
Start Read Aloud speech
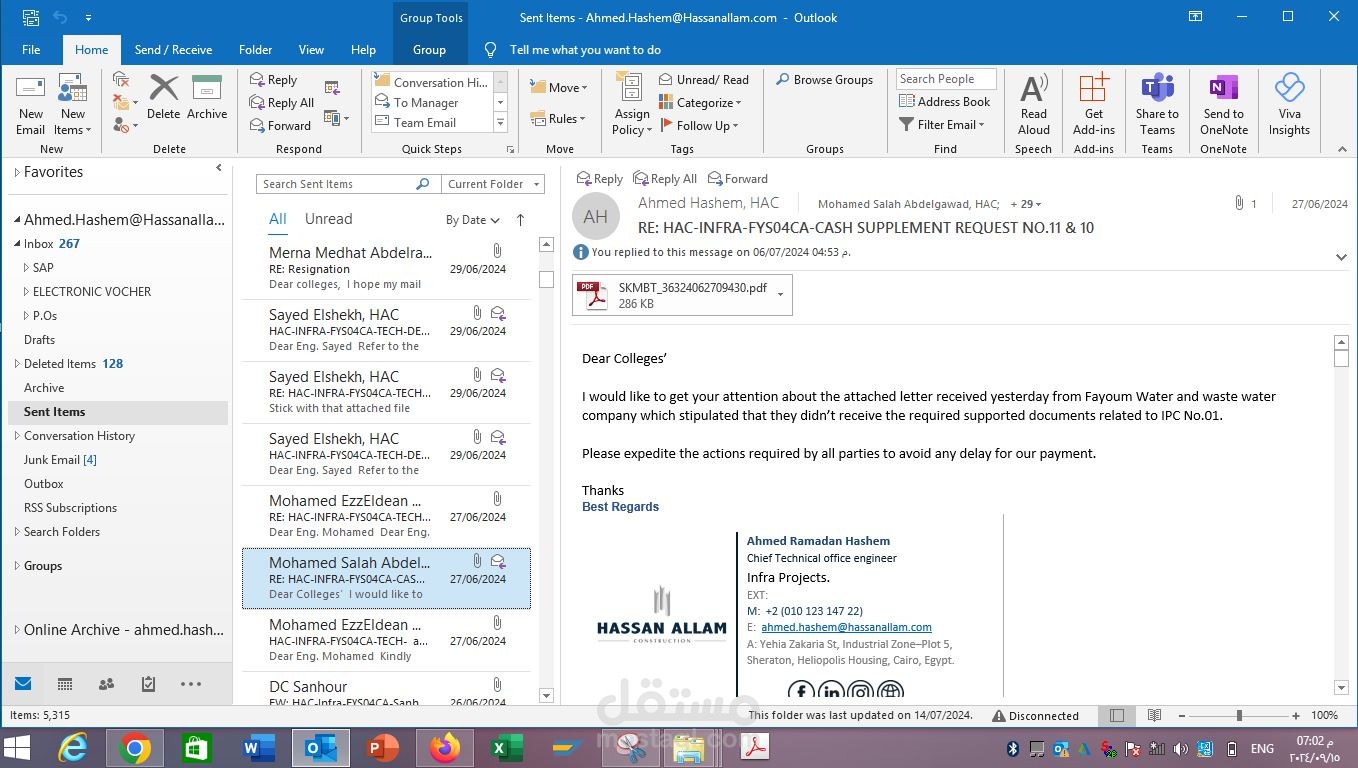[1034, 105]
